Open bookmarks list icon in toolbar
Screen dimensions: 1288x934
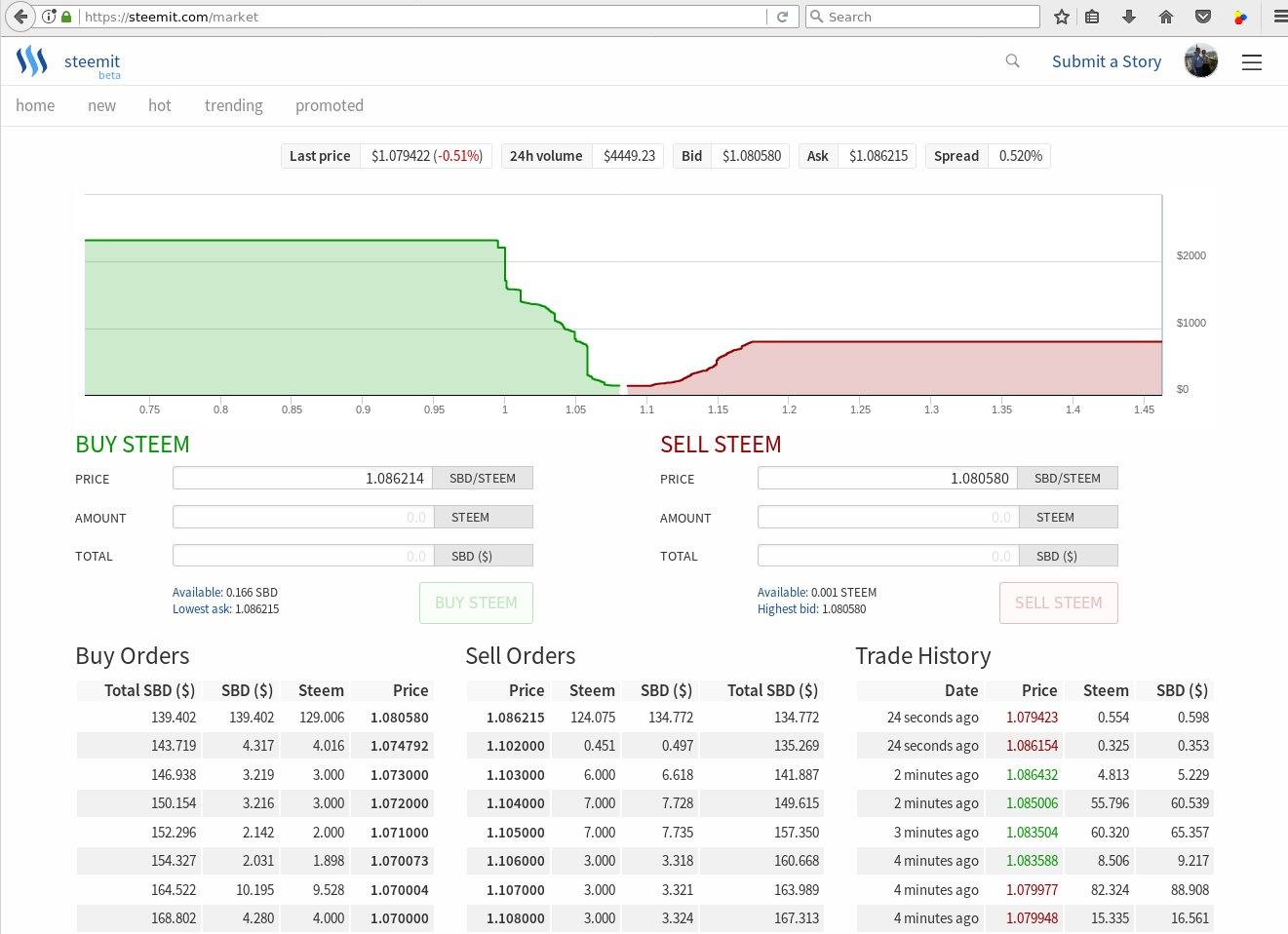[x=1092, y=17]
